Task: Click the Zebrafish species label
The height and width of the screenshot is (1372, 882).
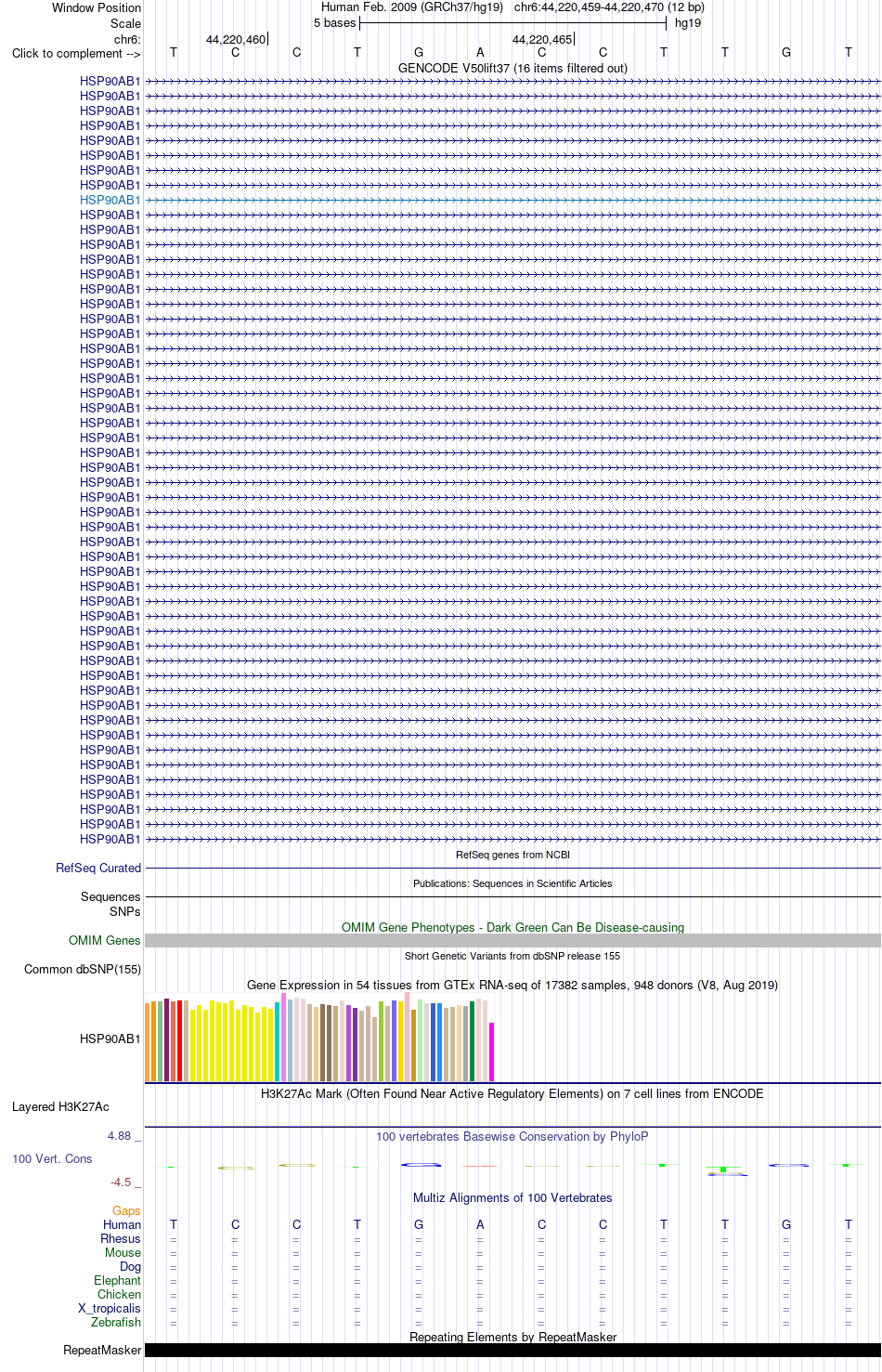Action: click(116, 1322)
